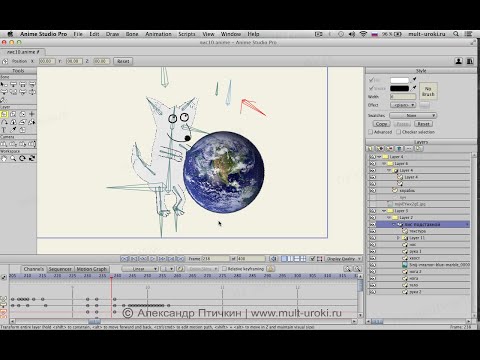This screenshot has height=360, width=480.
Task: Open the Animation menu
Action: click(158, 34)
